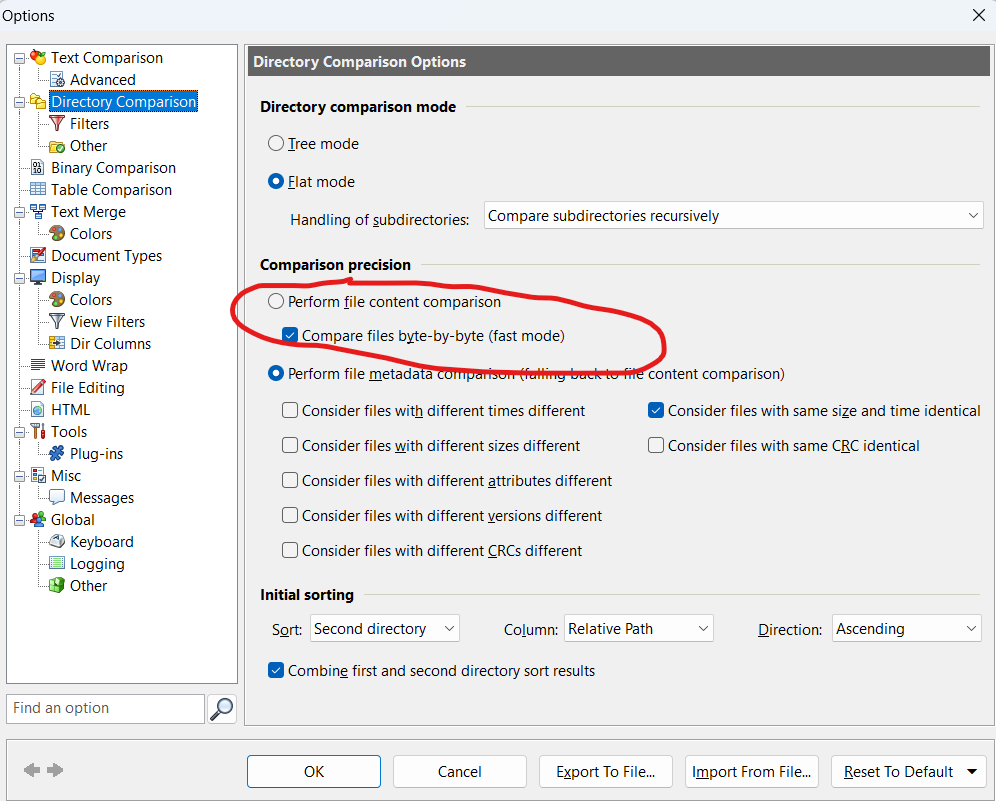Click the Text Merge icon
Screen dimensions: 996x801
coord(38,212)
